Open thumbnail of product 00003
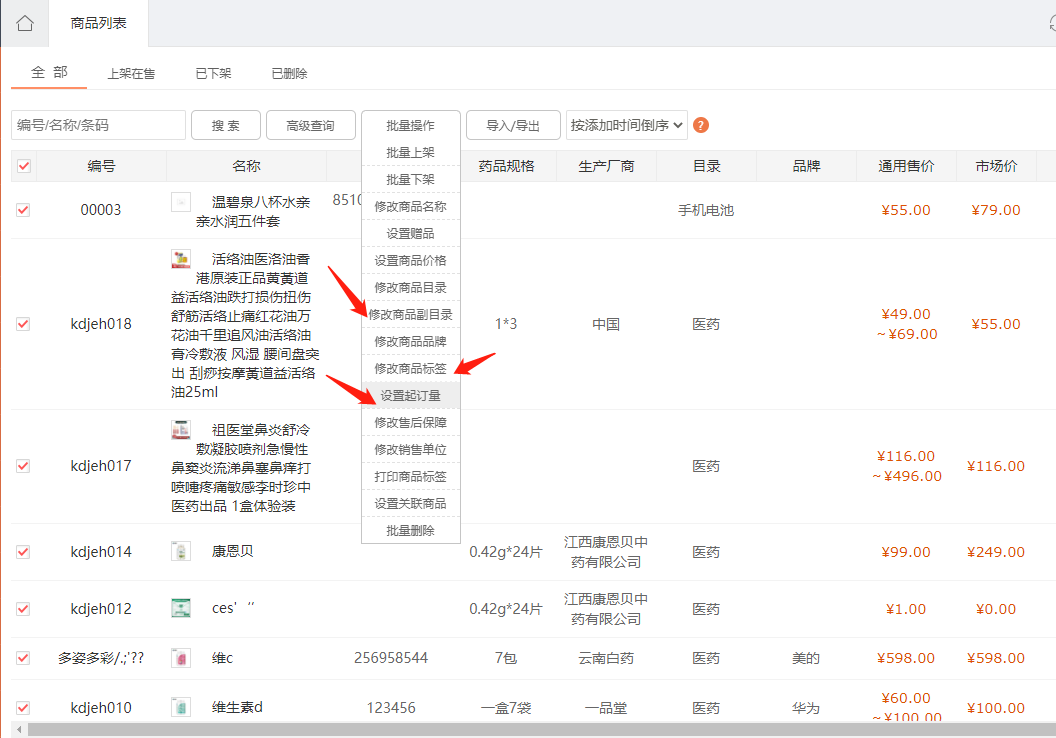Viewport: 1056px width, 738px height. pos(180,202)
